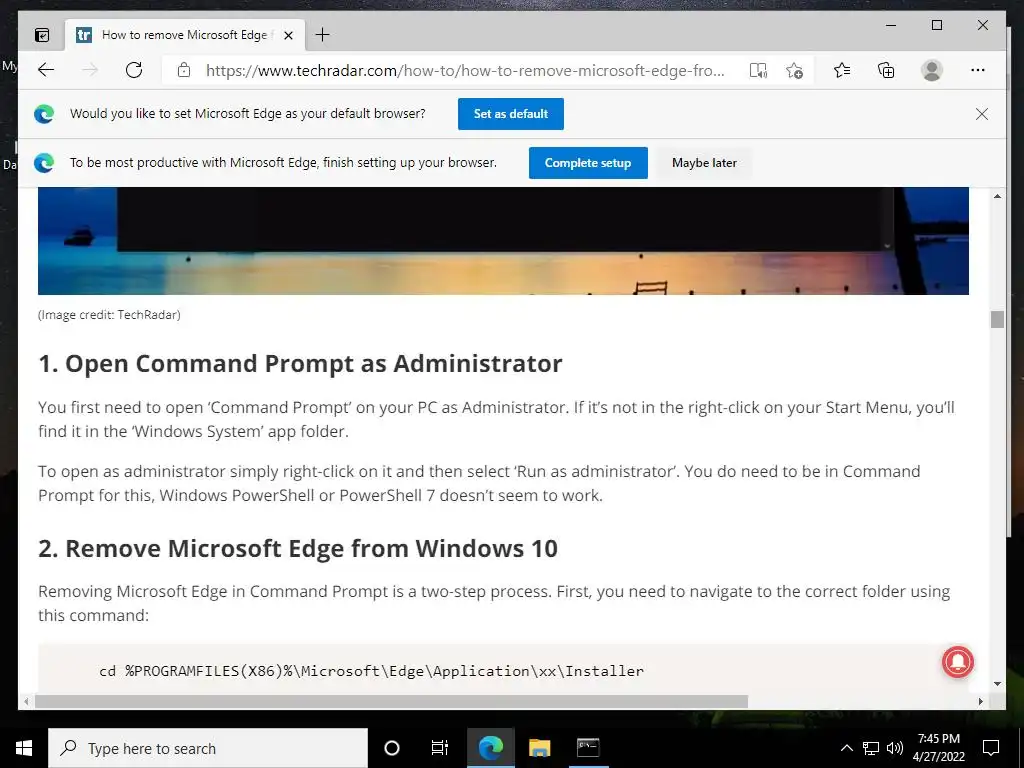Open Collections panel

886,70
